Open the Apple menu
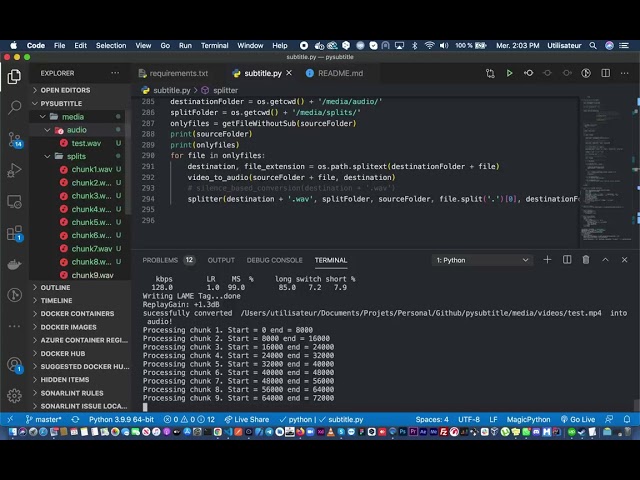 (13, 45)
